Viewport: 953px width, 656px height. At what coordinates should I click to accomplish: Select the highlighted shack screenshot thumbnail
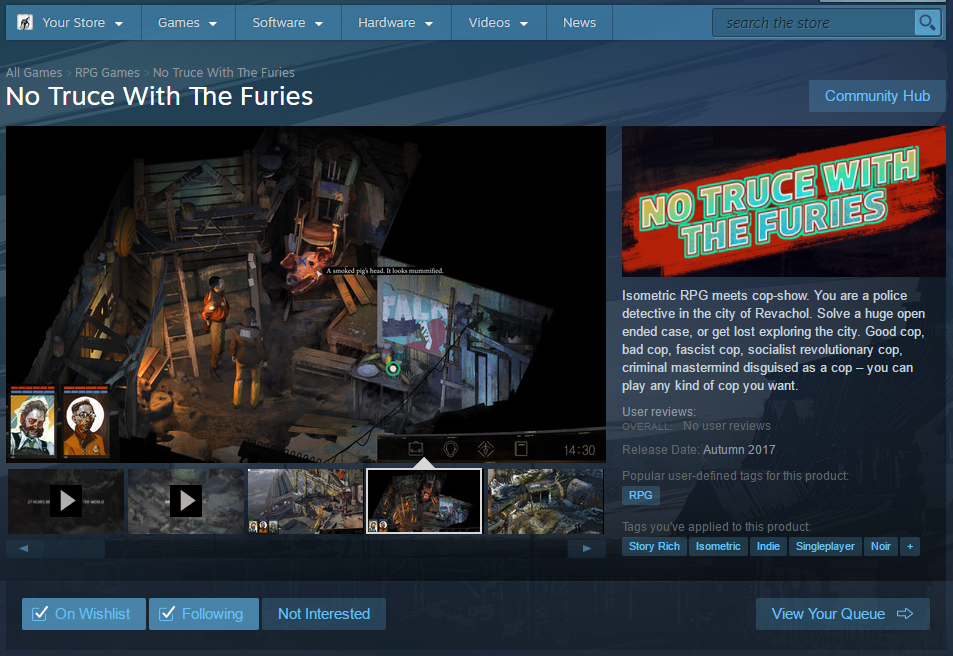[x=424, y=501]
